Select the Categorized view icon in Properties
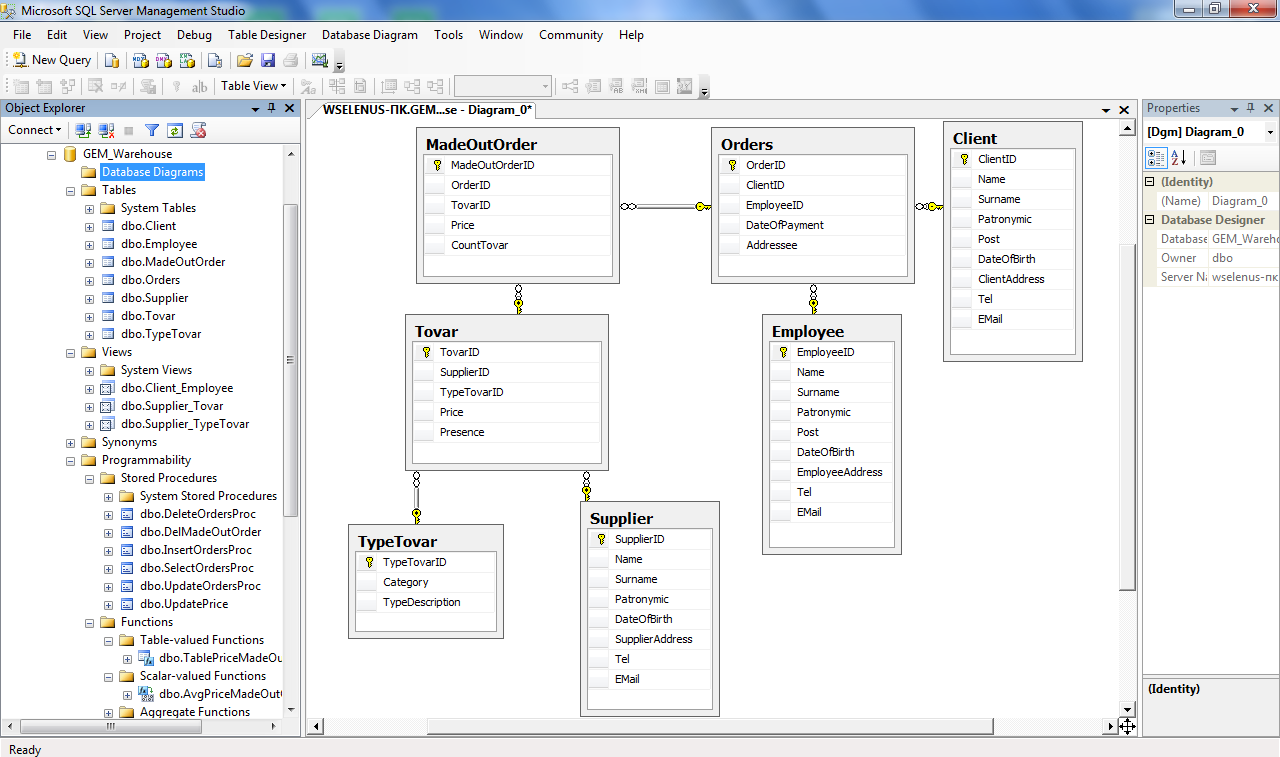Screen dimensions: 1280x757 1155,157
